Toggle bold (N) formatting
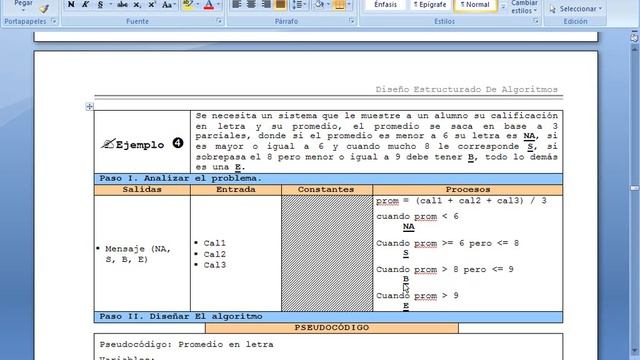640x360 pixels. (71, 4)
